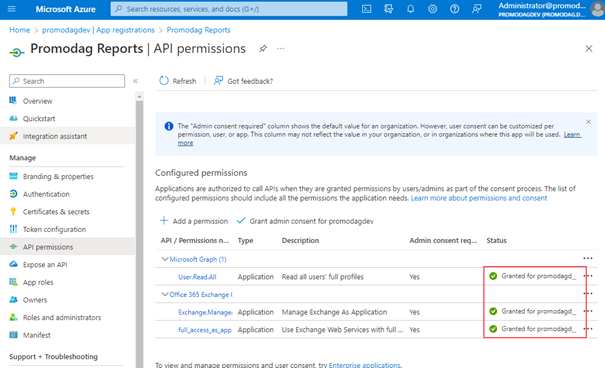Click the help question mark icon
This screenshot has height=368, width=605.
(455, 9)
